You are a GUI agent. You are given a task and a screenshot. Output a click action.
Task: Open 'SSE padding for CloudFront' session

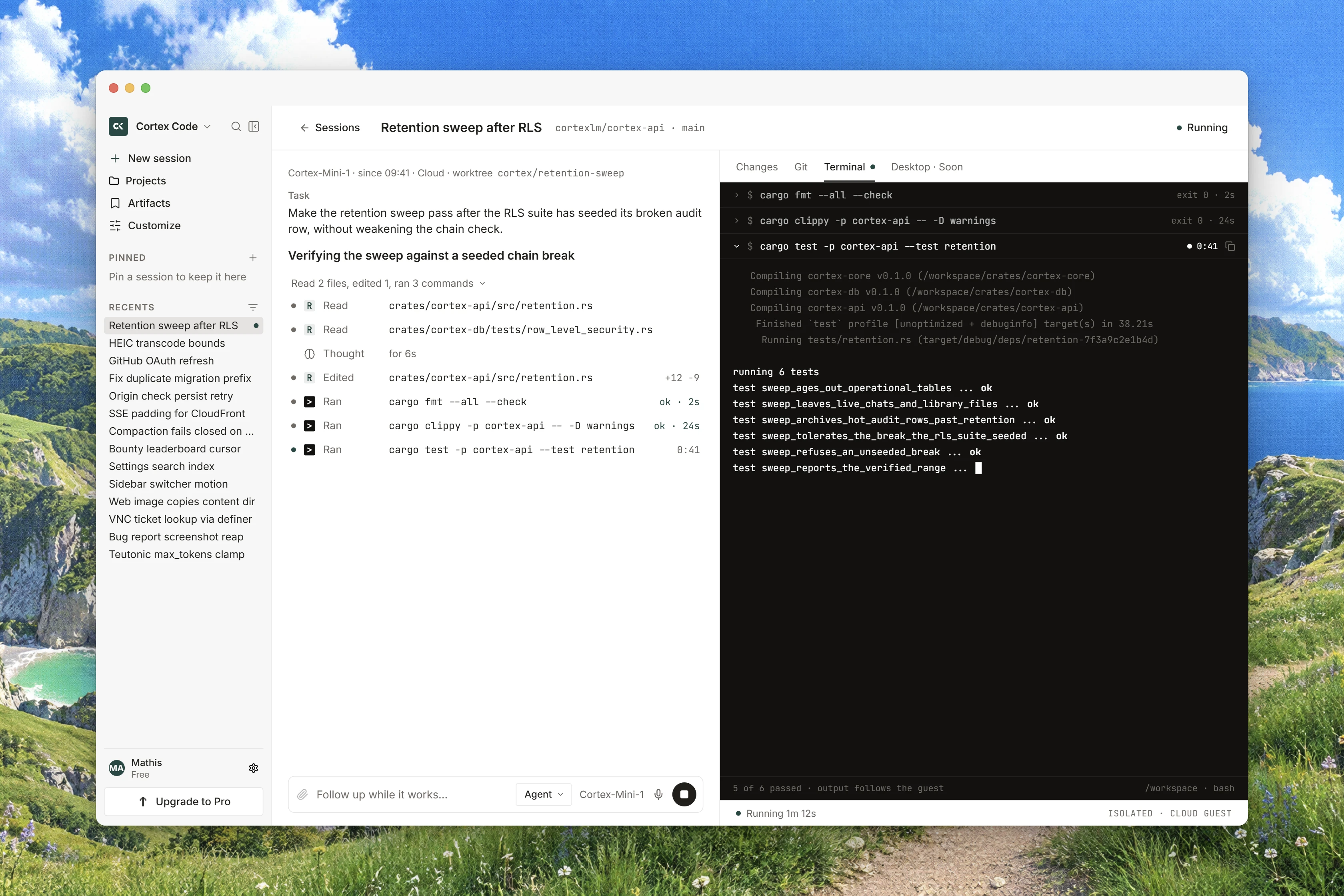176,413
